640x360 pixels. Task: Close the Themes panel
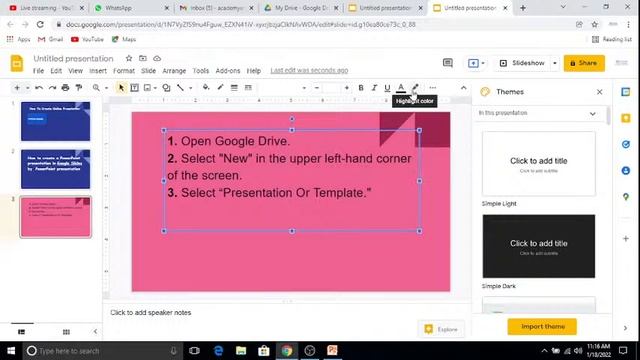point(599,92)
